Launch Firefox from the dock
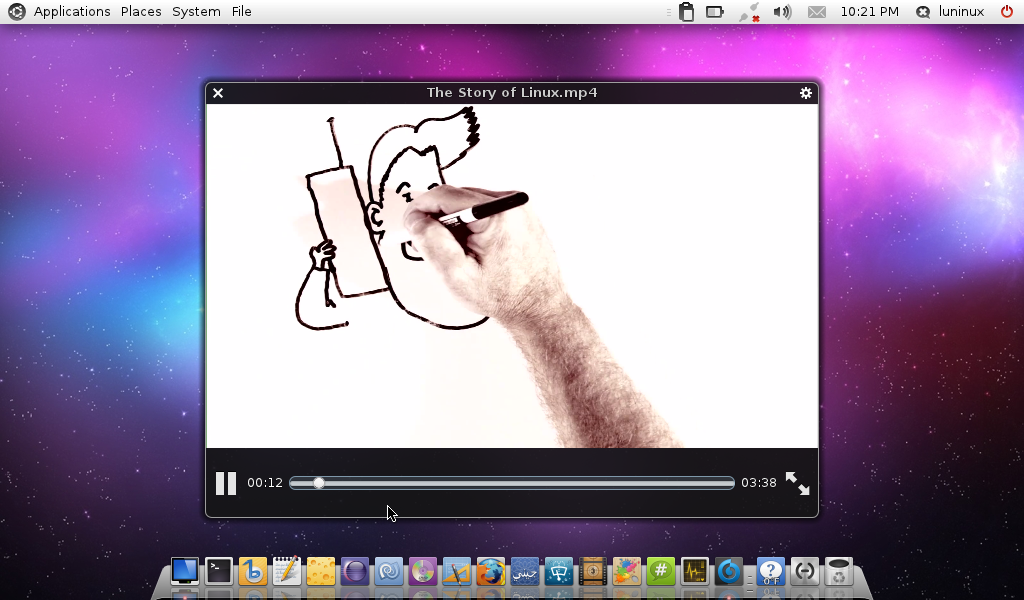 click(x=490, y=571)
